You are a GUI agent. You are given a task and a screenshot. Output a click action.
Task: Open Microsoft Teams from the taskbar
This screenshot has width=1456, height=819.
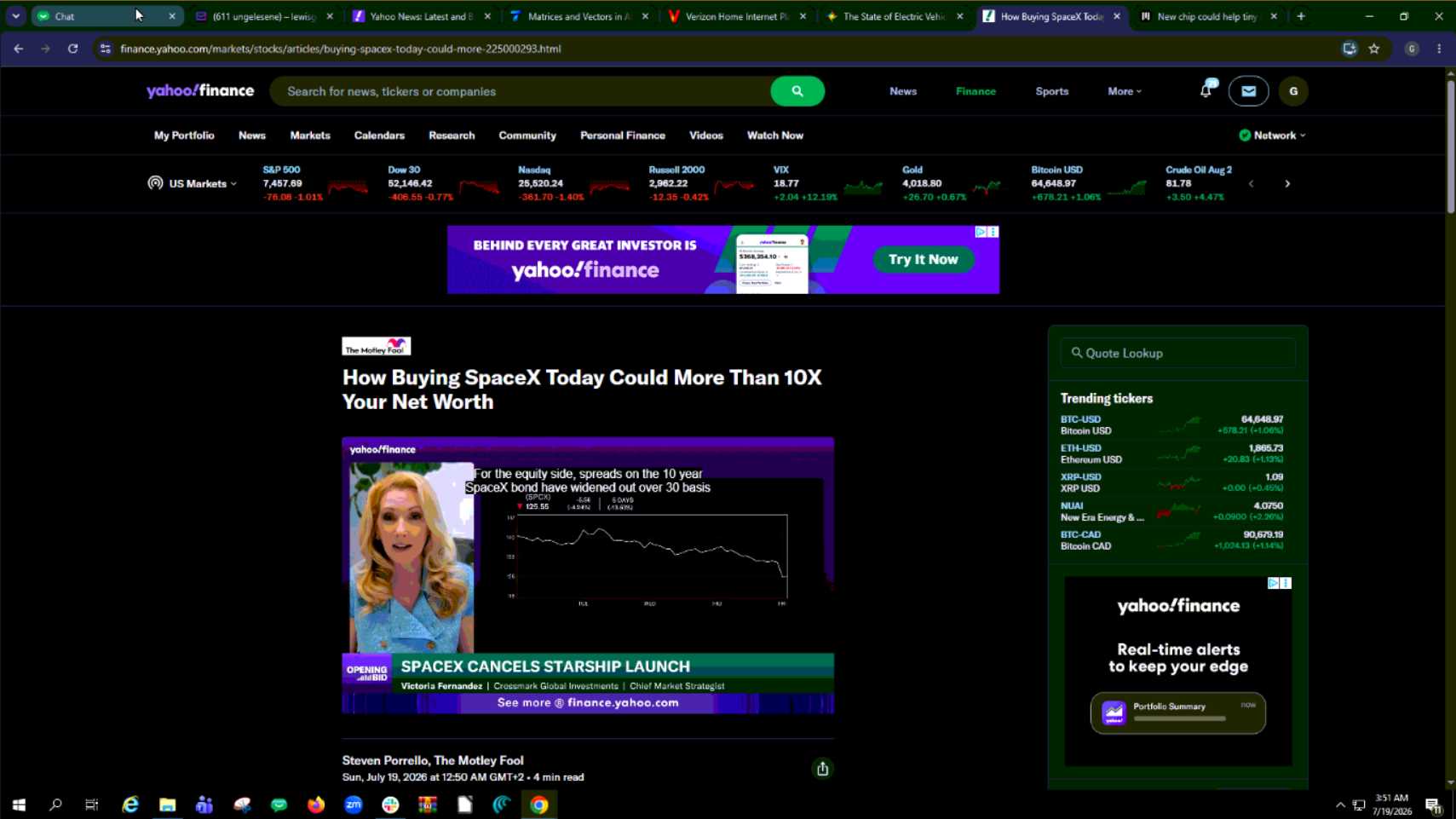tap(204, 805)
